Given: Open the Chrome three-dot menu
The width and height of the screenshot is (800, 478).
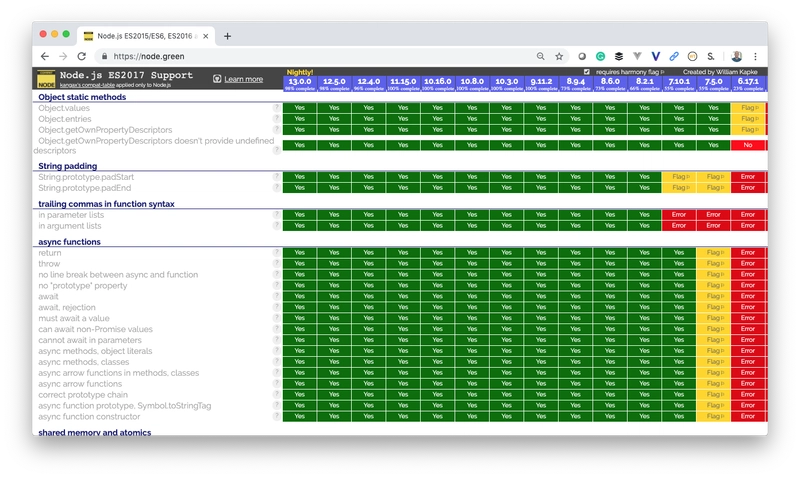Looking at the screenshot, I should click(757, 57).
